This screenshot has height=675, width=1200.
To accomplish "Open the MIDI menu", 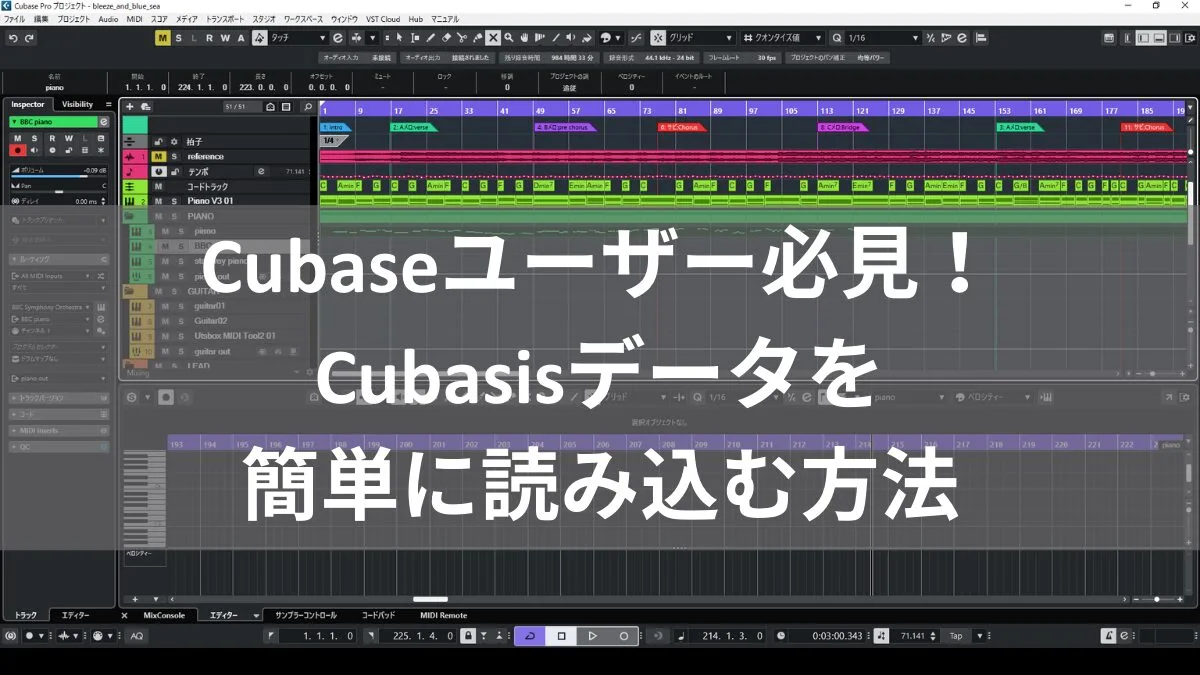I will (x=135, y=19).
